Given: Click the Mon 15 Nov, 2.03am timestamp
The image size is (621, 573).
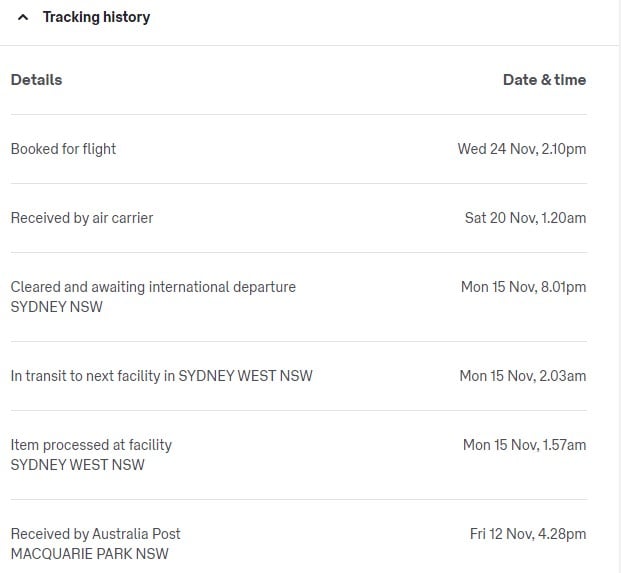Looking at the screenshot, I should click(x=522, y=376).
